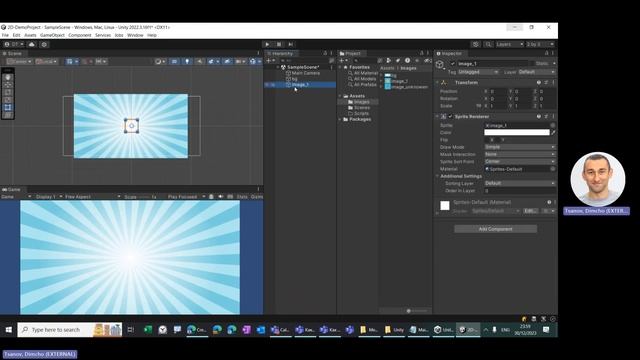Toggle Flip X checkbox
This screenshot has width=640, height=360.
487,140
